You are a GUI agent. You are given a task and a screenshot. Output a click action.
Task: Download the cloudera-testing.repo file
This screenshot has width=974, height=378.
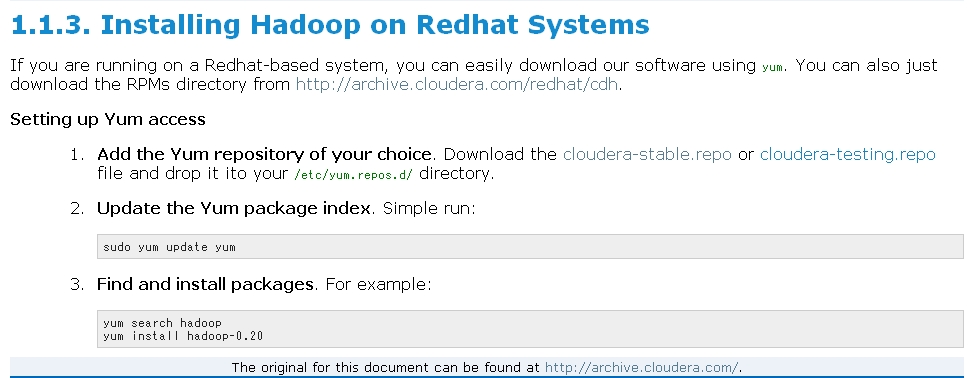click(x=847, y=154)
